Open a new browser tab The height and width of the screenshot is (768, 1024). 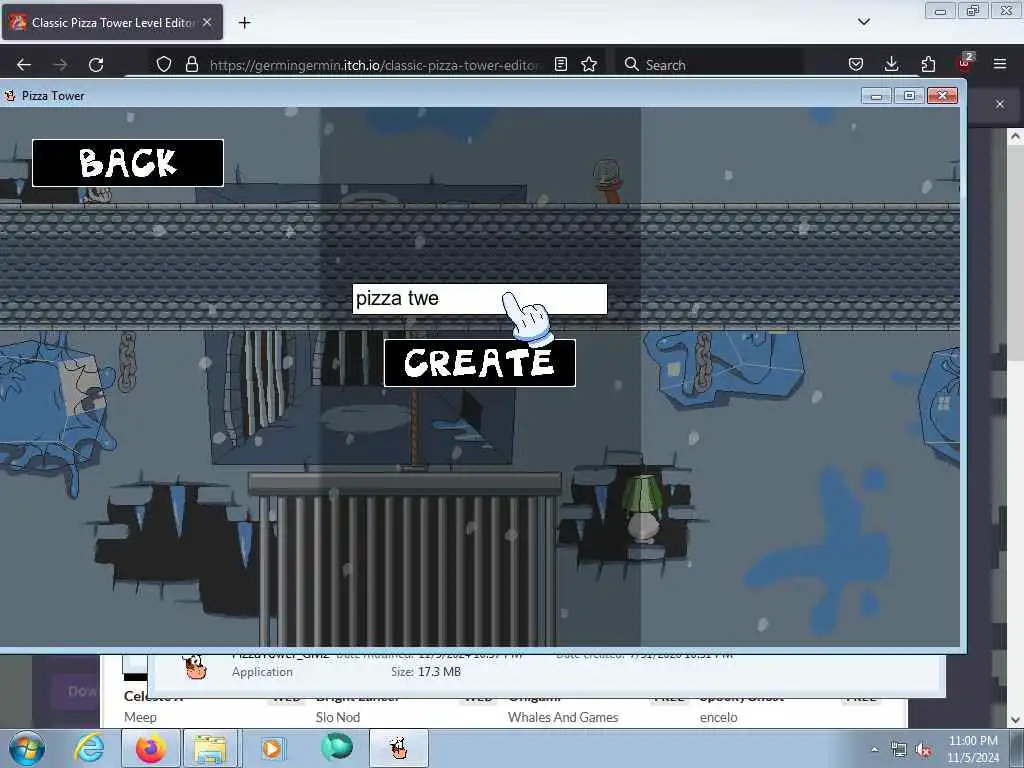[x=244, y=23]
